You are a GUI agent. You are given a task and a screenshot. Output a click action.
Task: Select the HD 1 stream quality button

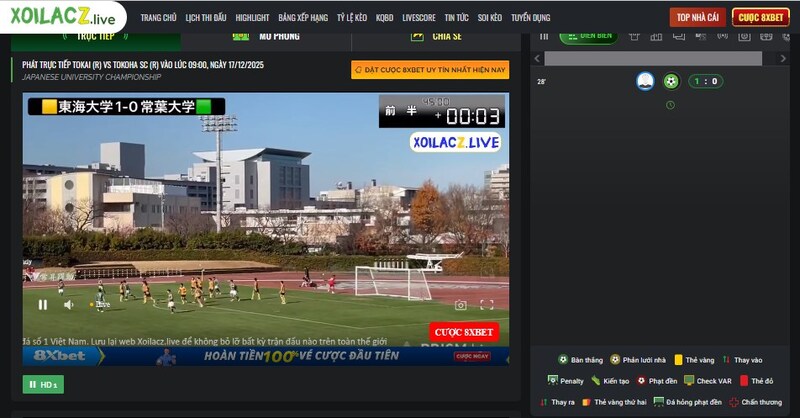(43, 384)
